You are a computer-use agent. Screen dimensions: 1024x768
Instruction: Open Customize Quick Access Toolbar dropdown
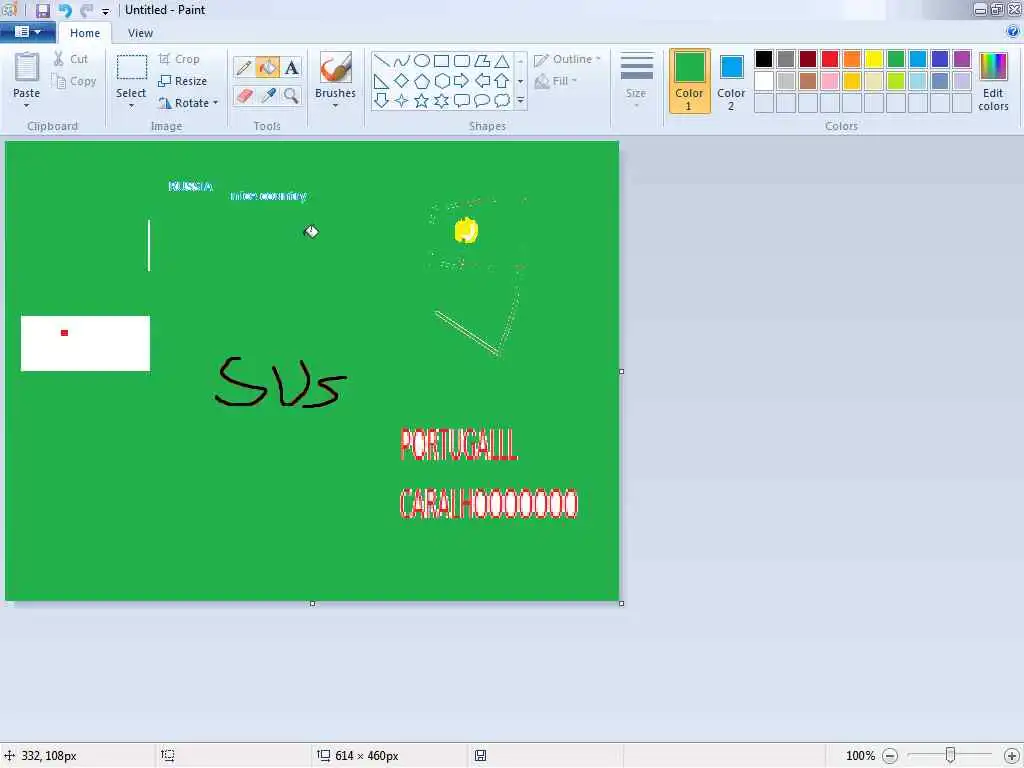click(105, 11)
